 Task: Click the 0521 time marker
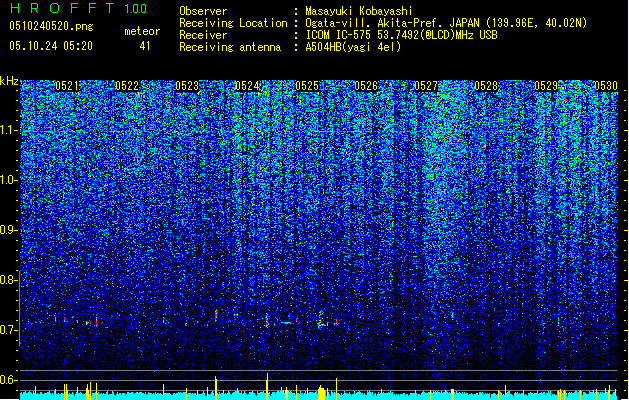coord(67,86)
